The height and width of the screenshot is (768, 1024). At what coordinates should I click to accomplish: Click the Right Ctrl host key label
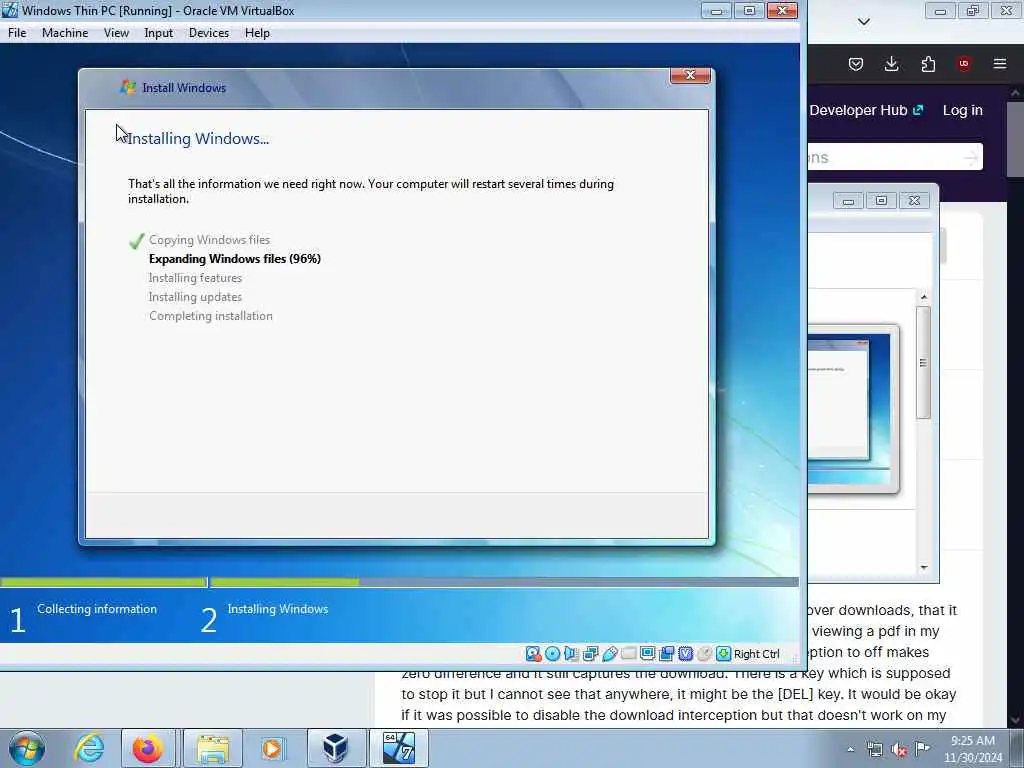coord(756,654)
